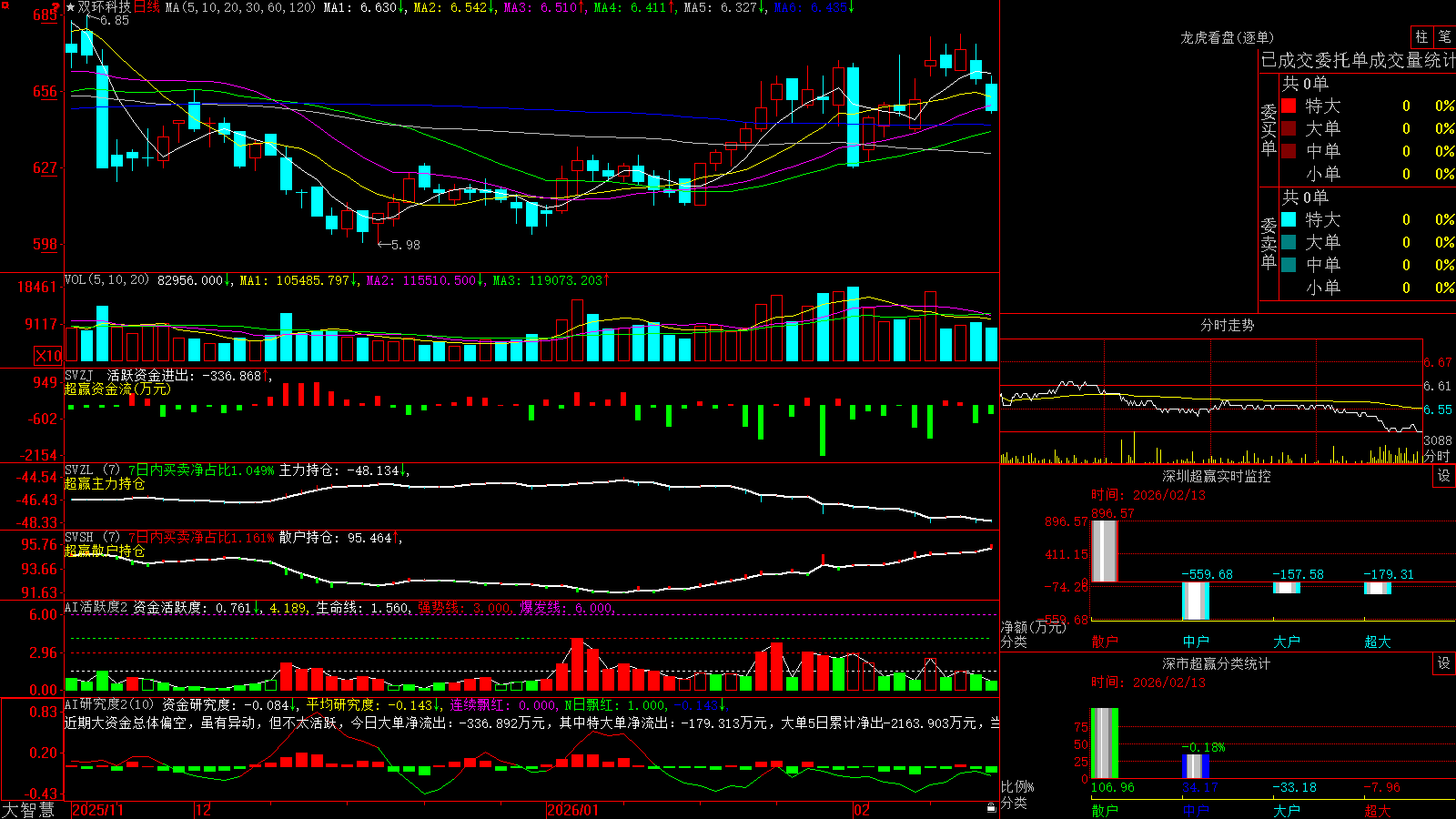Image resolution: width=1456 pixels, height=819 pixels.
Task: Click the 龙虎看盘(逐单) panel title
Action: tap(1227, 37)
